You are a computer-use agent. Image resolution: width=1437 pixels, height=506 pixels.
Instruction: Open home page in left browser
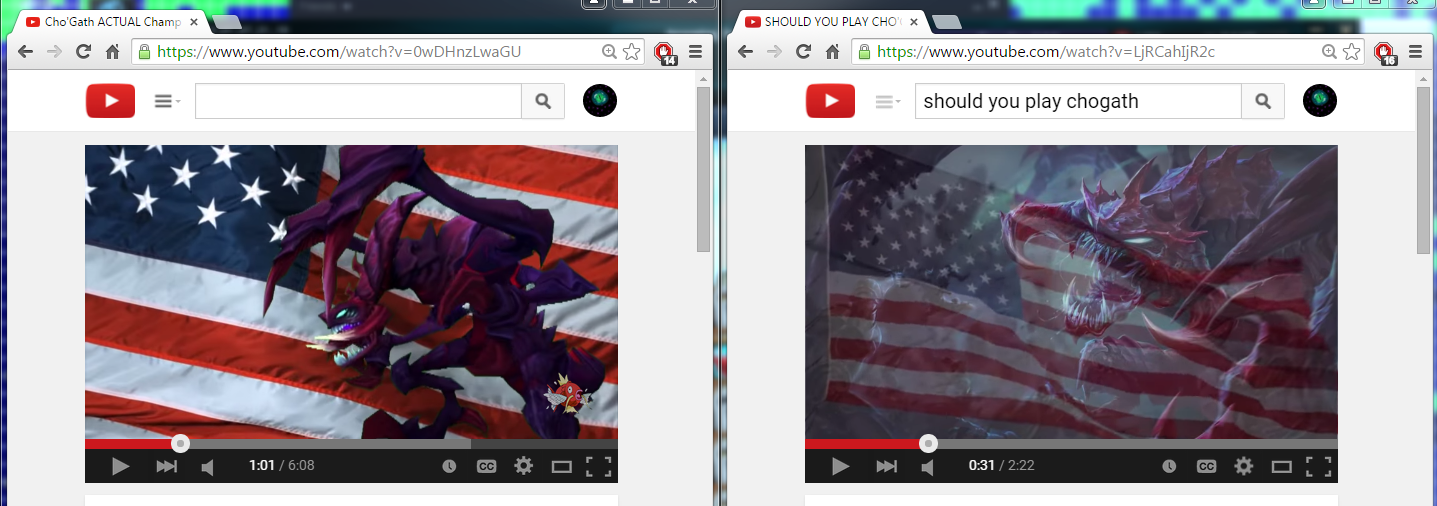[x=112, y=52]
